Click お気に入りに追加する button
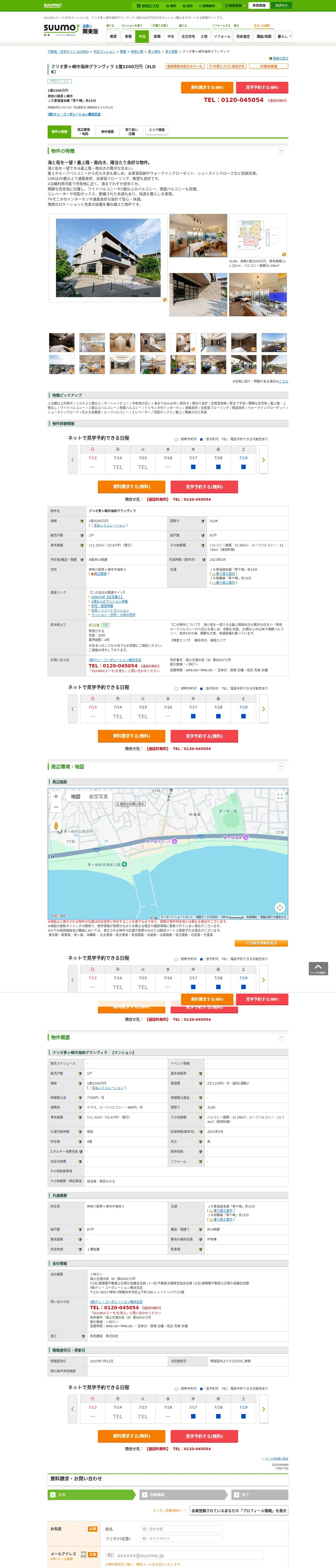Image resolution: width=336 pixels, height=1568 pixels. (227, 66)
